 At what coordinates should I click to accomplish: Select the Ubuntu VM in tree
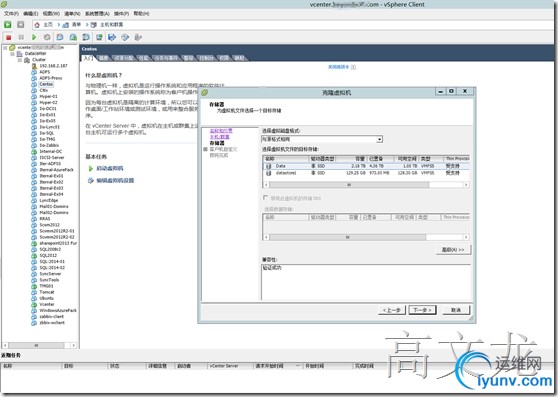[47, 298]
